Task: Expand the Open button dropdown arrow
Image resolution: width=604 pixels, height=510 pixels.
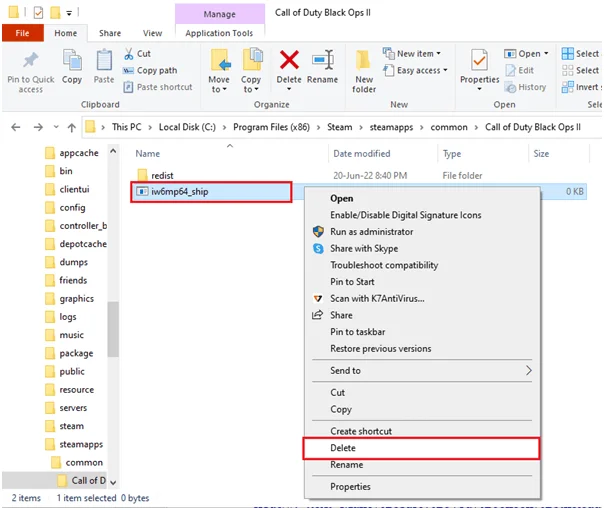Action: tap(546, 54)
